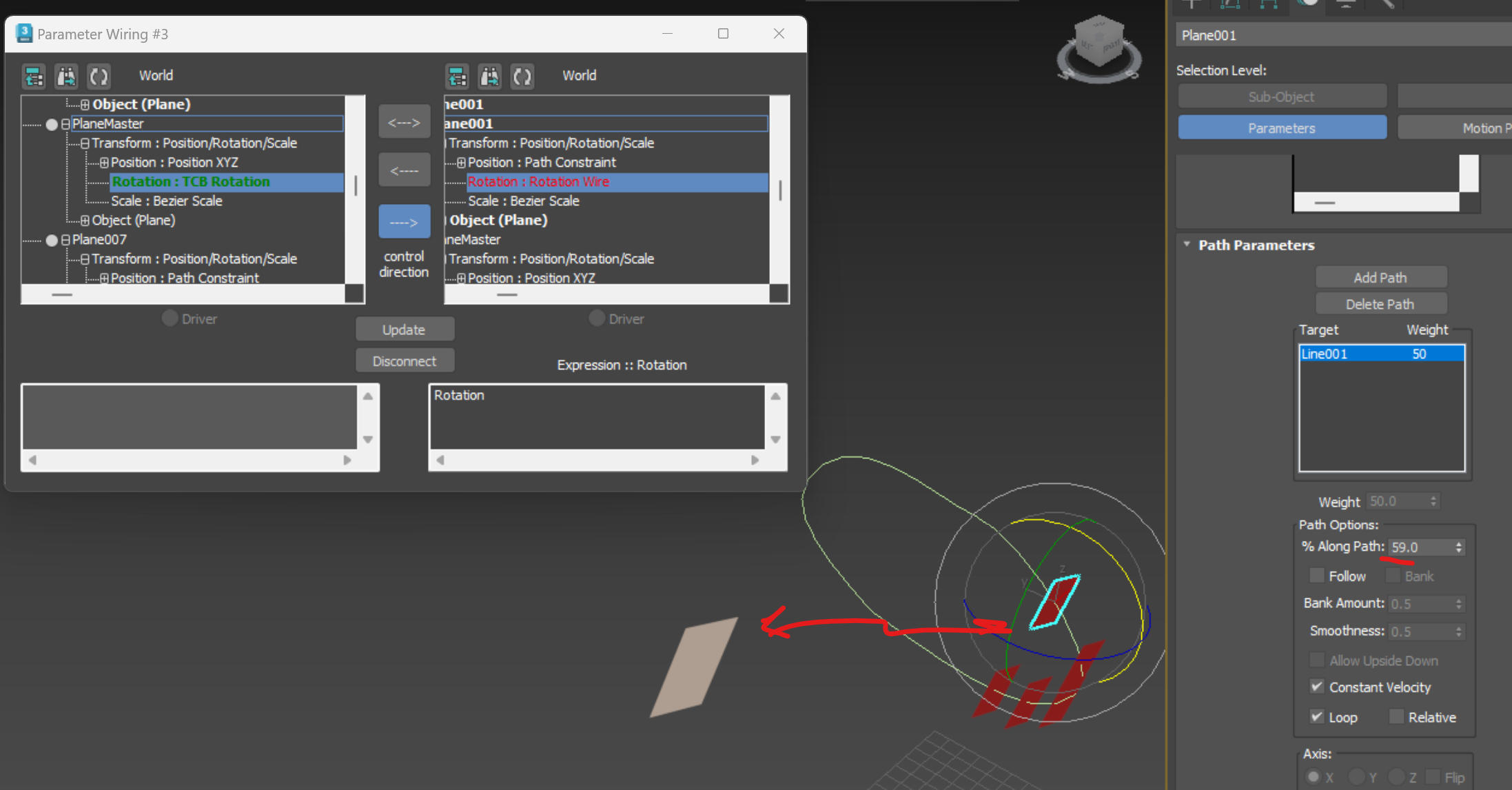Screen dimensions: 1512x790
Task: Collapse the PlaneMaster tree node
Action: pyautogui.click(x=65, y=124)
